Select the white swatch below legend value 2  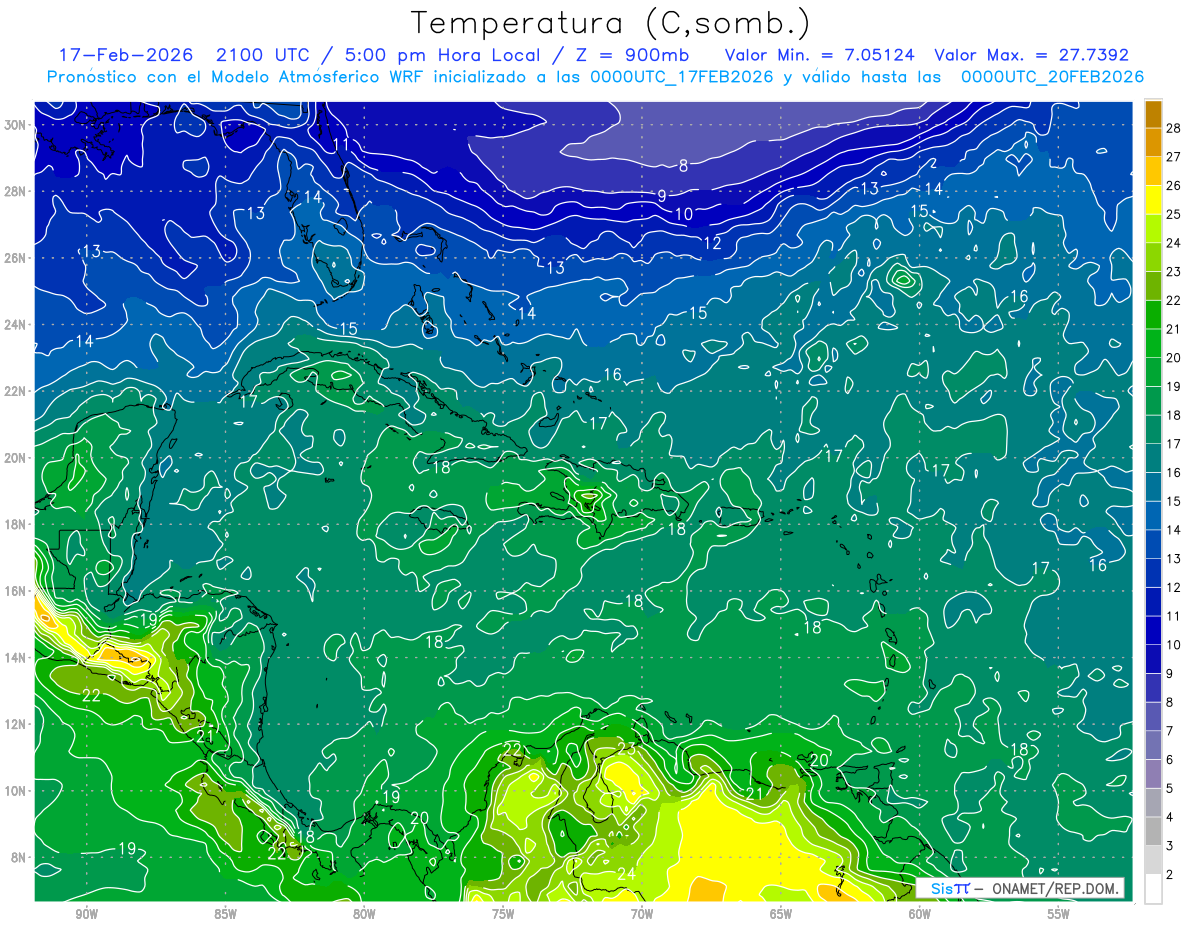click(1153, 888)
